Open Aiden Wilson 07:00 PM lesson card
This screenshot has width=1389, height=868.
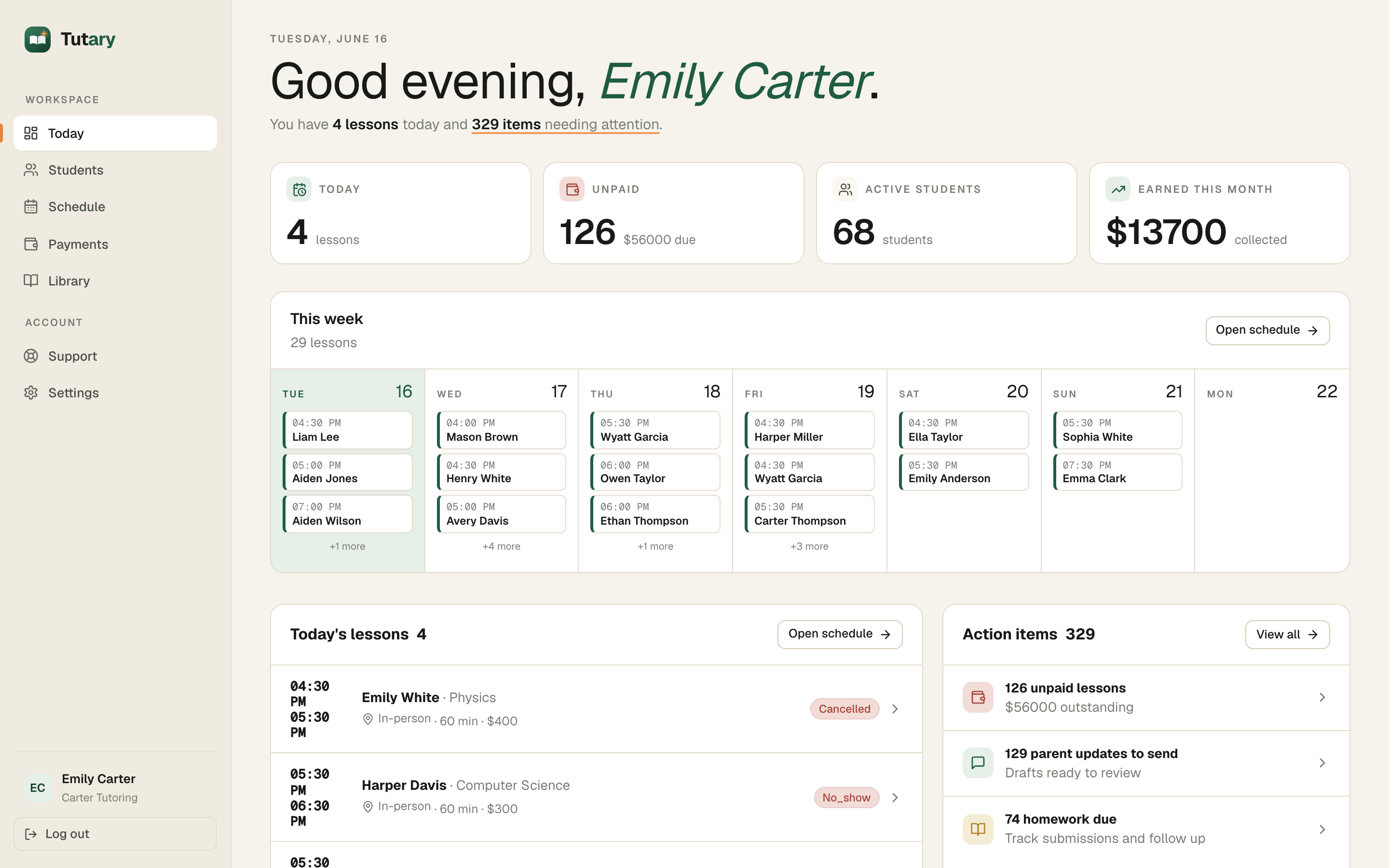pos(347,514)
